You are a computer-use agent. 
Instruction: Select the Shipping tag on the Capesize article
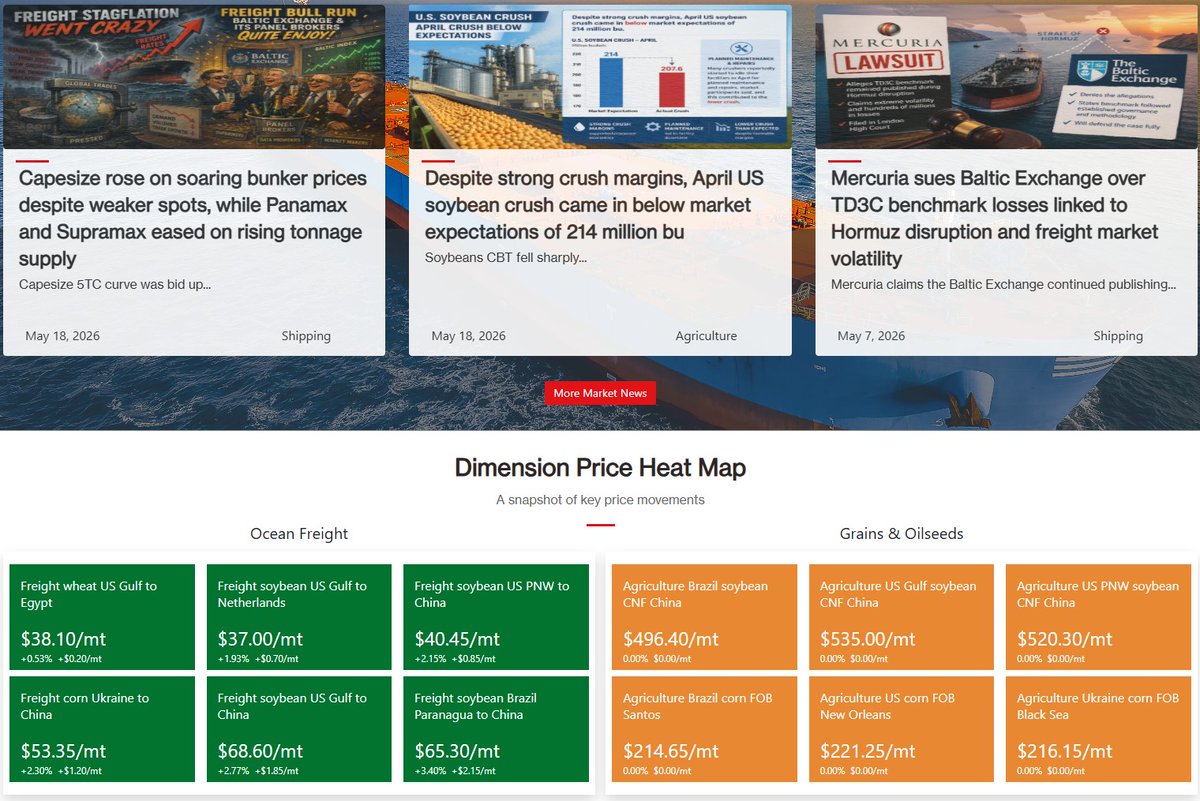[306, 336]
